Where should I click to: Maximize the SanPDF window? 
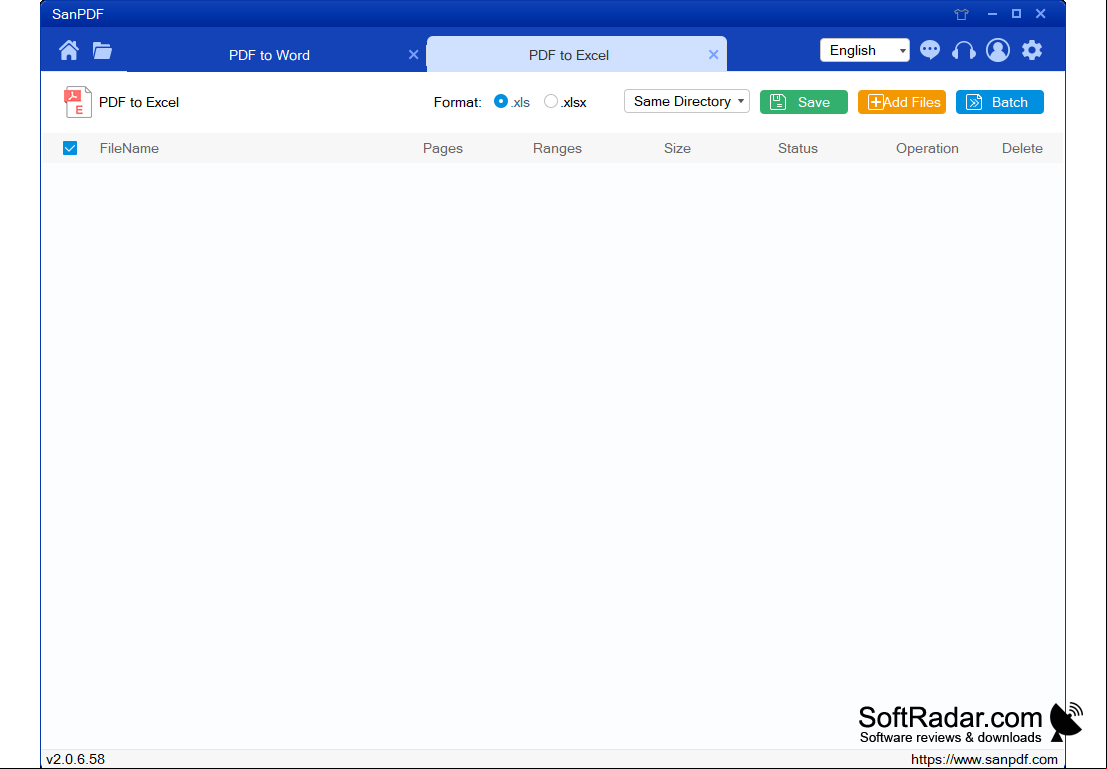pyautogui.click(x=1017, y=13)
